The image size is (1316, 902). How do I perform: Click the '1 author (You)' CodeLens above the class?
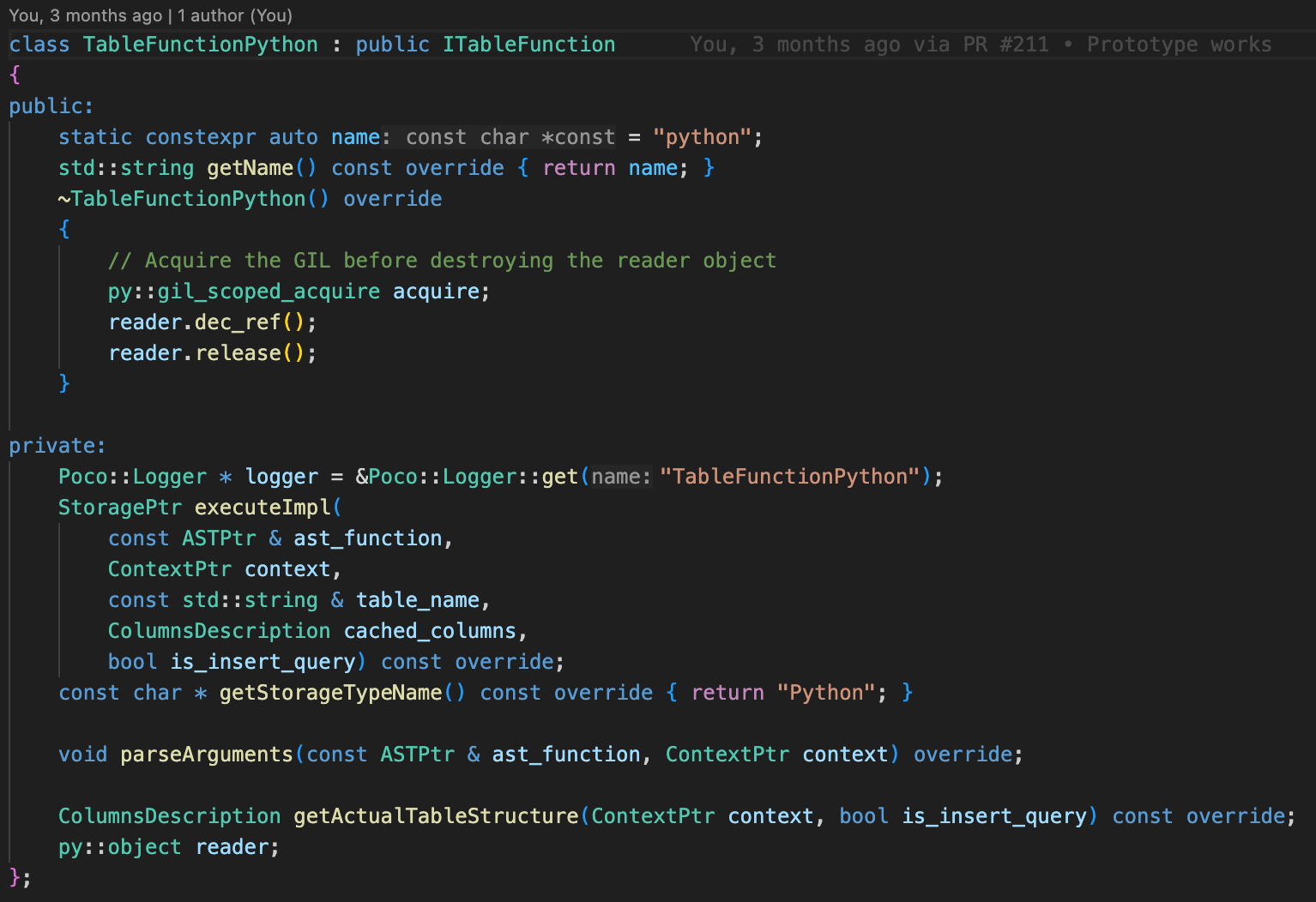click(234, 15)
